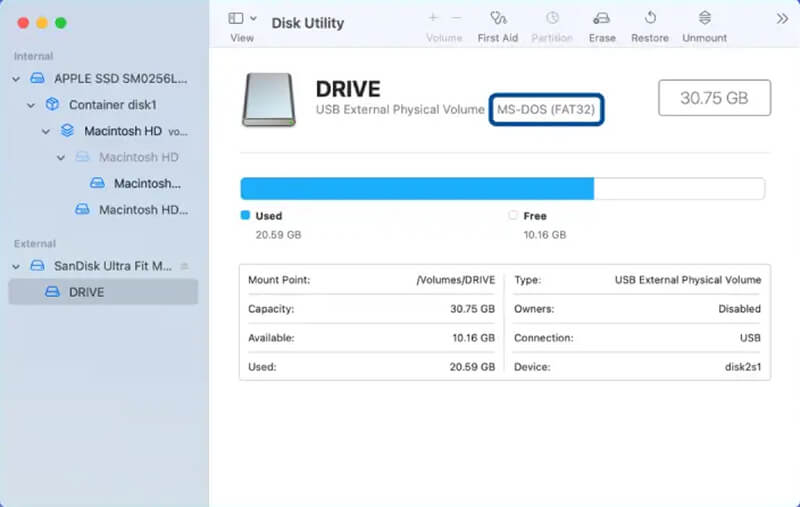
Task: Select APPLE SSD SM0256L... in sidebar
Action: [x=120, y=79]
